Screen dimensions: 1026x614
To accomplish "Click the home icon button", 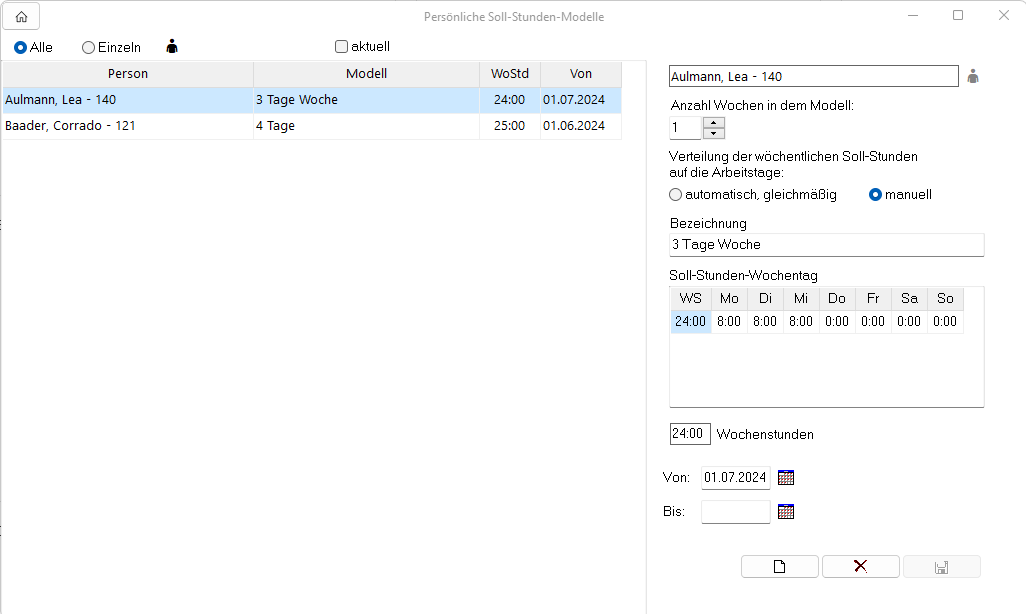I will [21, 16].
